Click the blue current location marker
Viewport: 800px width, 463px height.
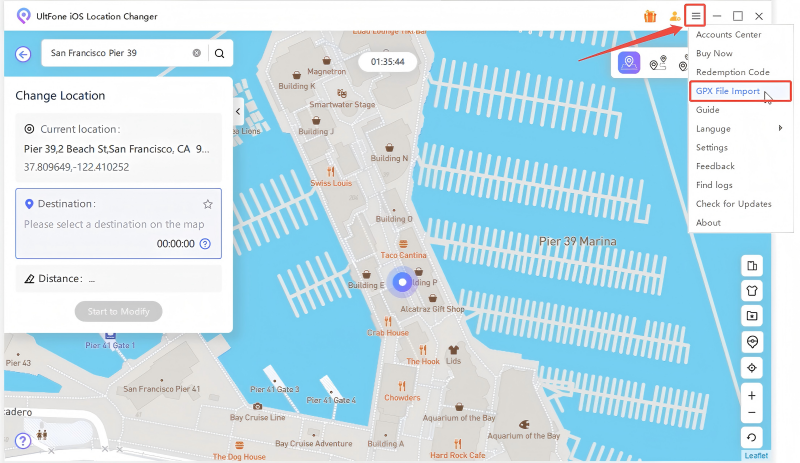tap(403, 282)
